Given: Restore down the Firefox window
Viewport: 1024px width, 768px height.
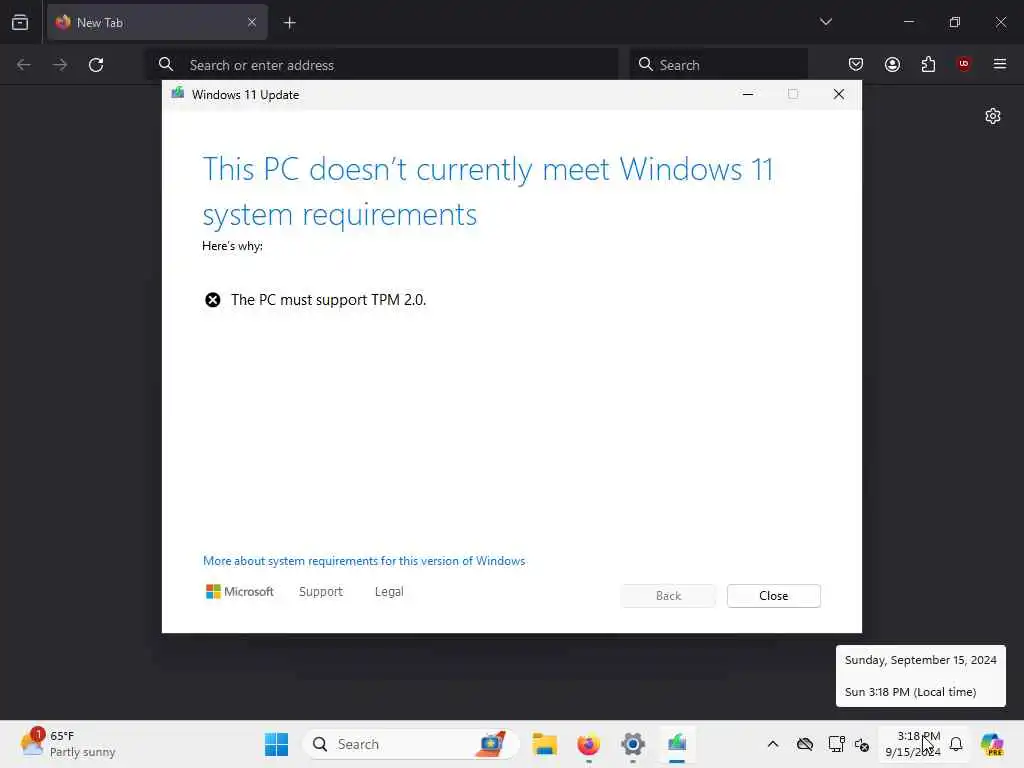Looking at the screenshot, I should pyautogui.click(x=955, y=22).
